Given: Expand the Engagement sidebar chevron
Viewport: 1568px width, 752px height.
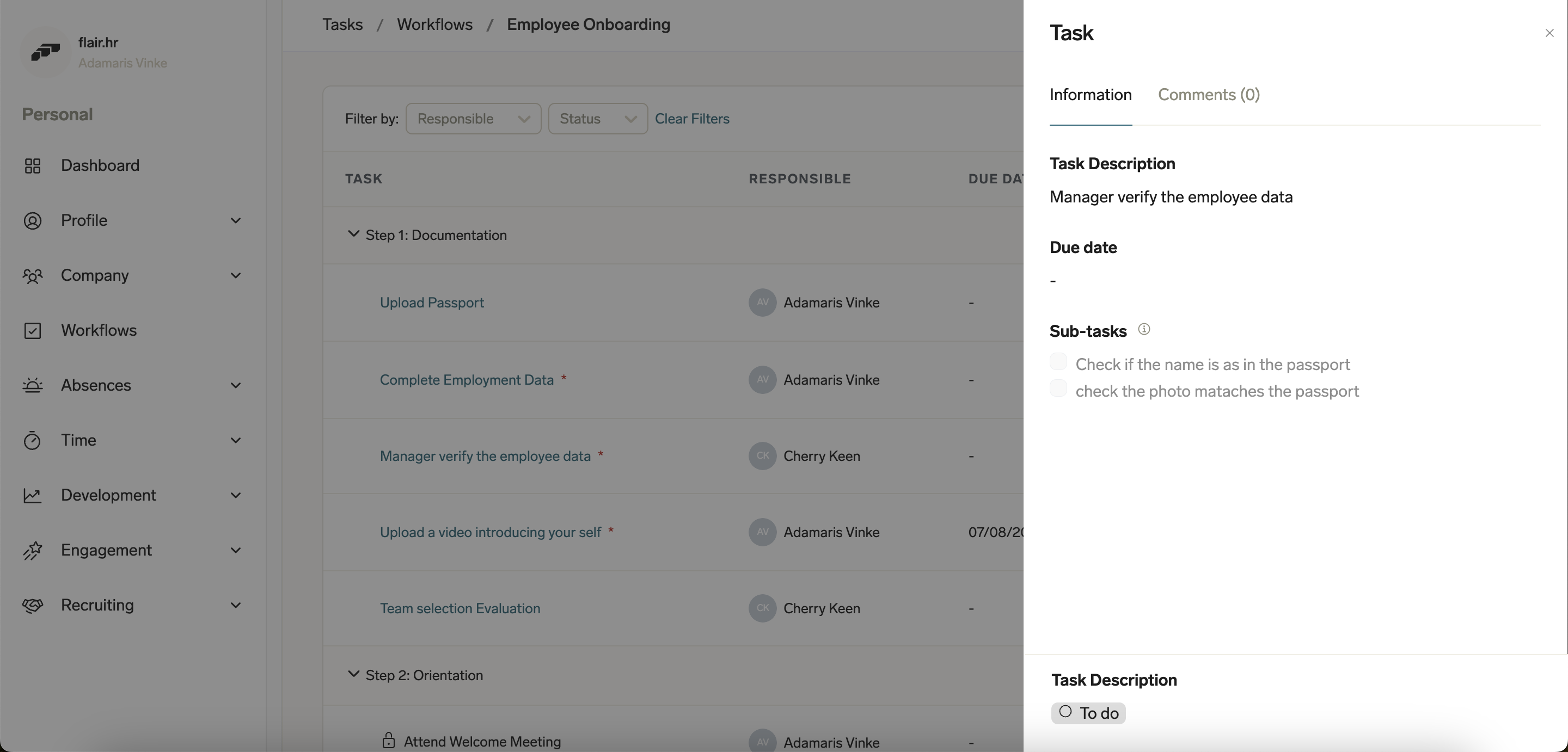Looking at the screenshot, I should [x=236, y=550].
